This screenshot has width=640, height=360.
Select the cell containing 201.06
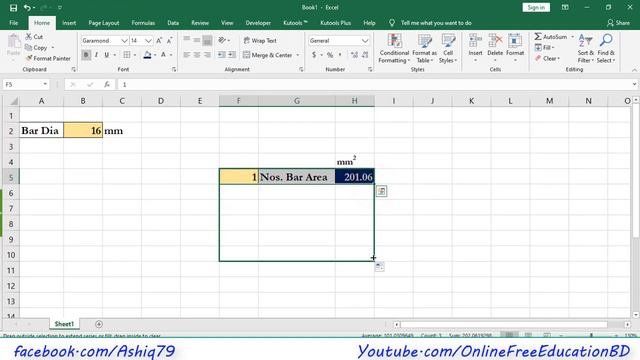click(x=355, y=177)
